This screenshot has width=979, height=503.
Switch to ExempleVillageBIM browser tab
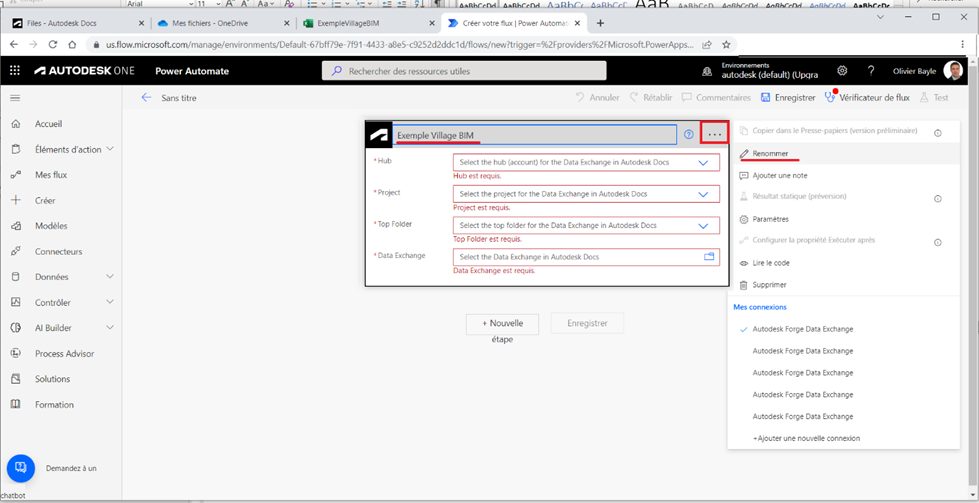coord(367,23)
